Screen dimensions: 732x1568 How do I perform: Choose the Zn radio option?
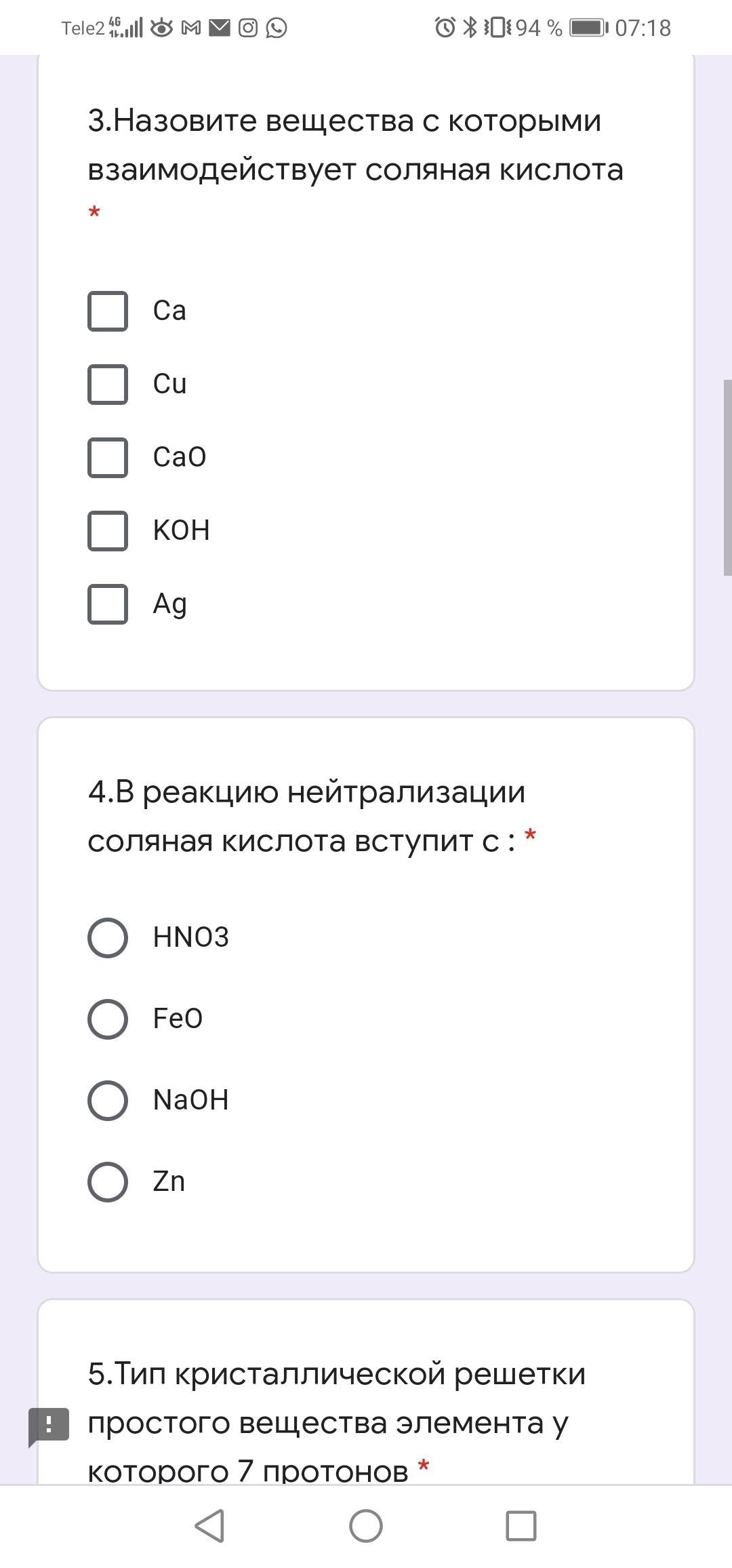click(x=108, y=1182)
